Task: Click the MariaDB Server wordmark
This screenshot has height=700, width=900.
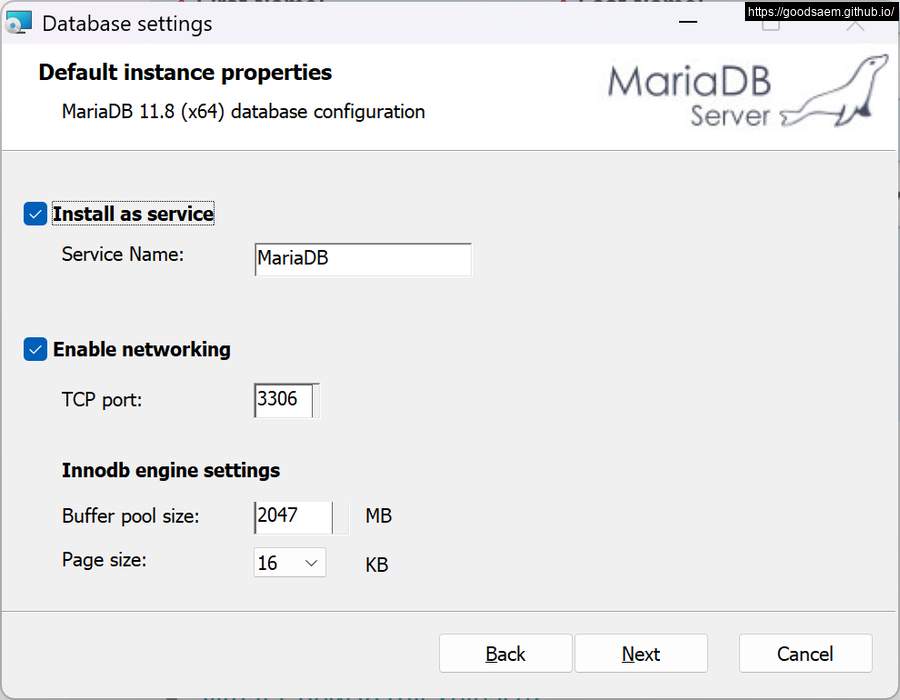Action: (689, 95)
